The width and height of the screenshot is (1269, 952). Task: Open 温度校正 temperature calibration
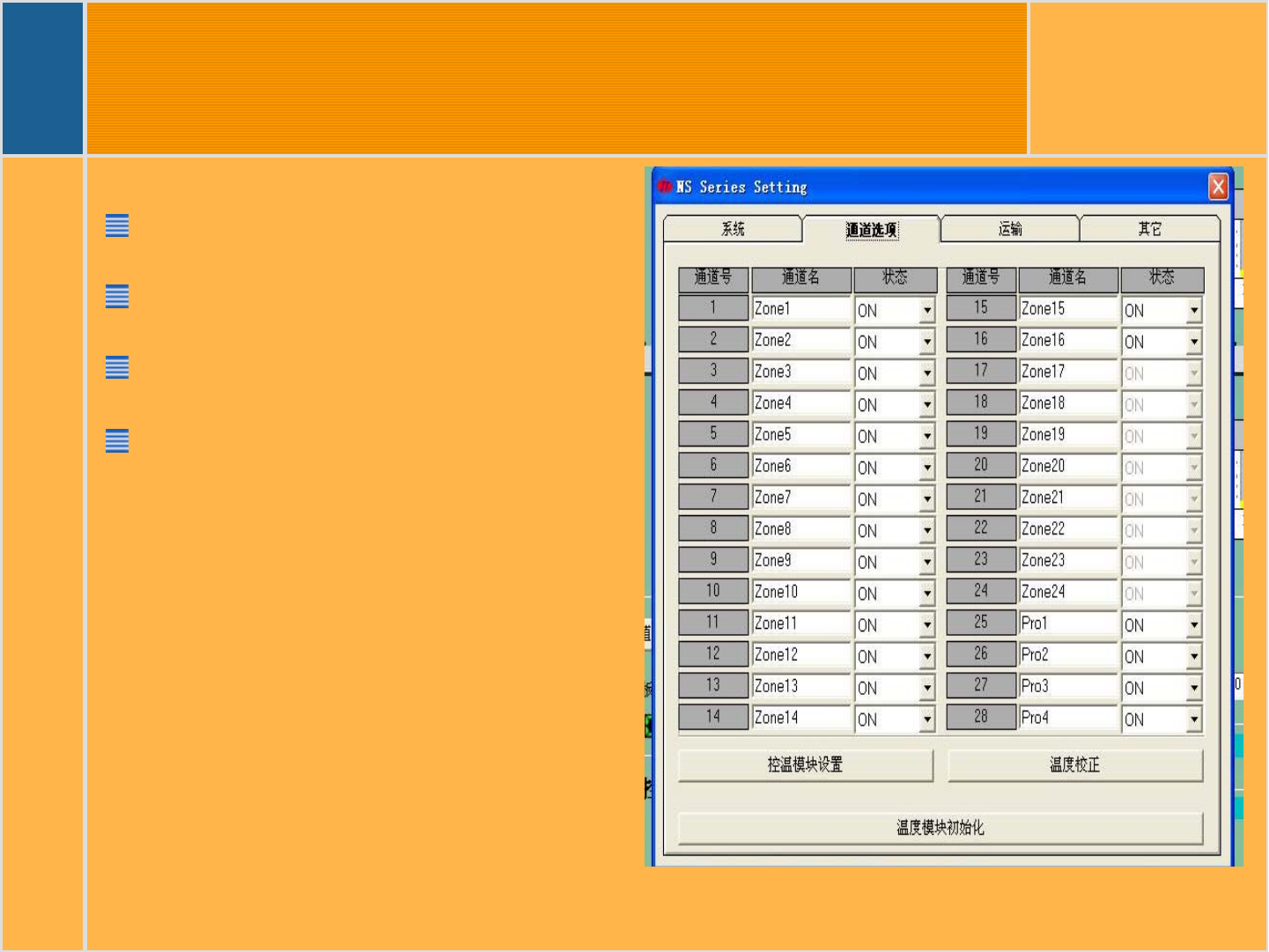pyautogui.click(x=1074, y=764)
